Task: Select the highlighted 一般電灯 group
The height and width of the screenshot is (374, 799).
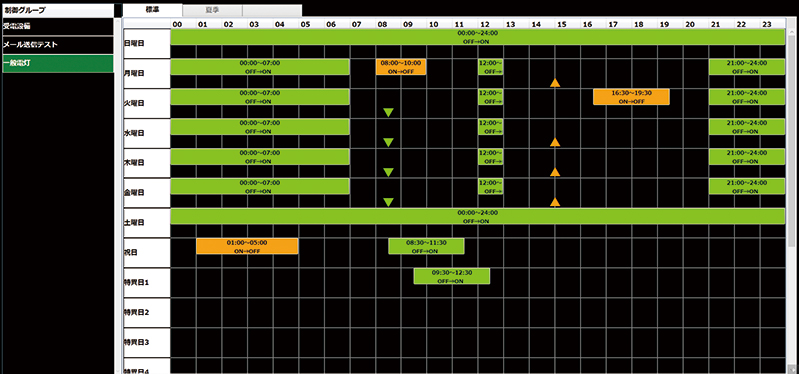Action: click(x=58, y=63)
